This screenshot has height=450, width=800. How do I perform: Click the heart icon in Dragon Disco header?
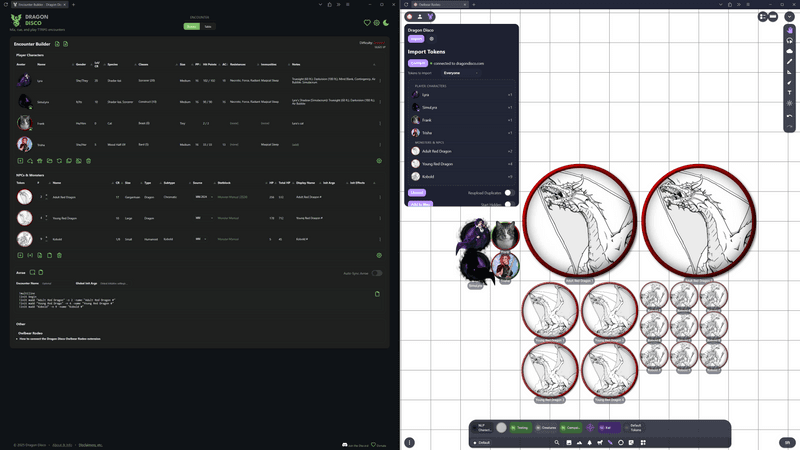point(367,23)
